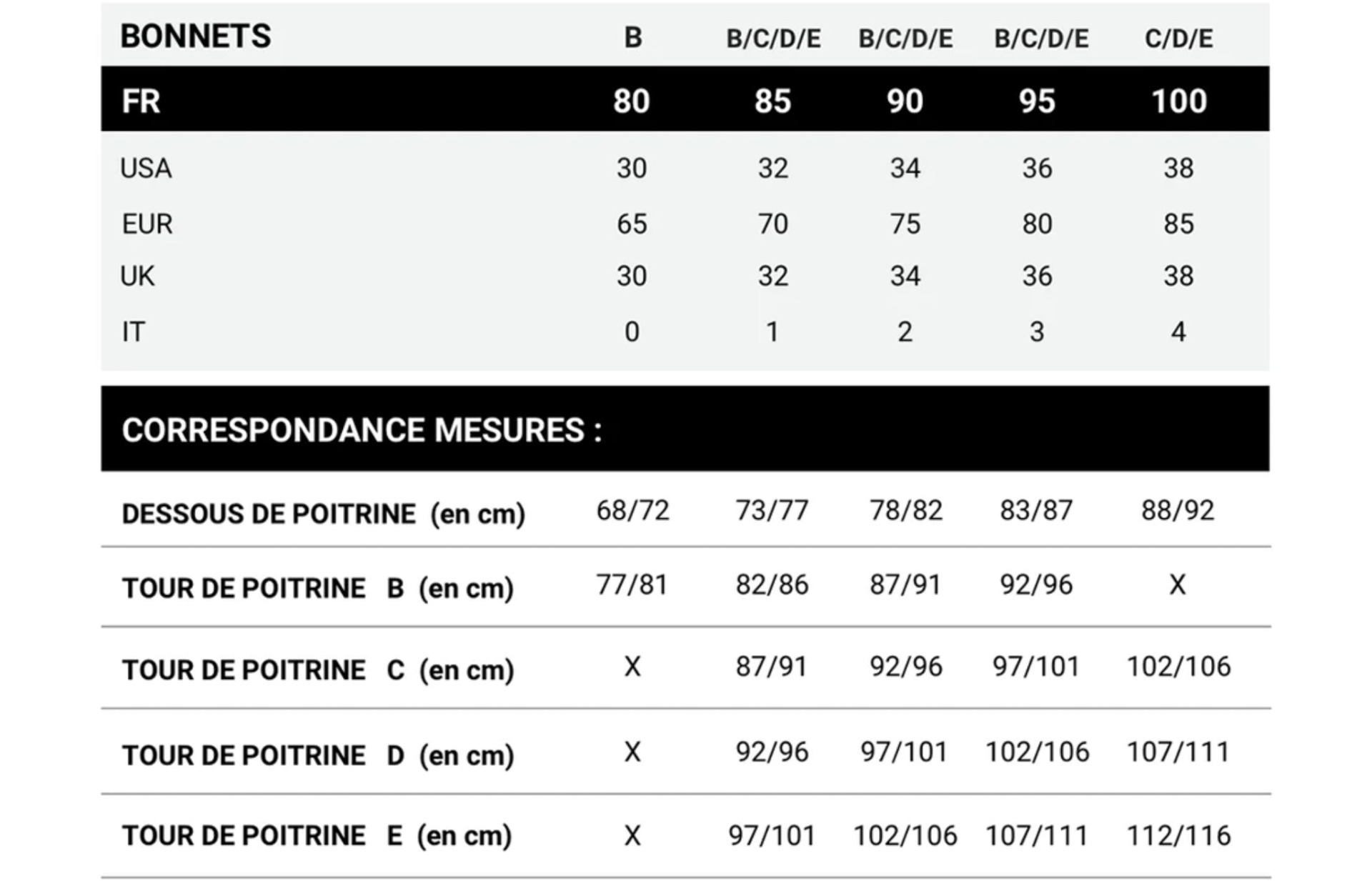This screenshot has height=886, width=1372.
Task: Click the USA row label
Action: [x=146, y=169]
